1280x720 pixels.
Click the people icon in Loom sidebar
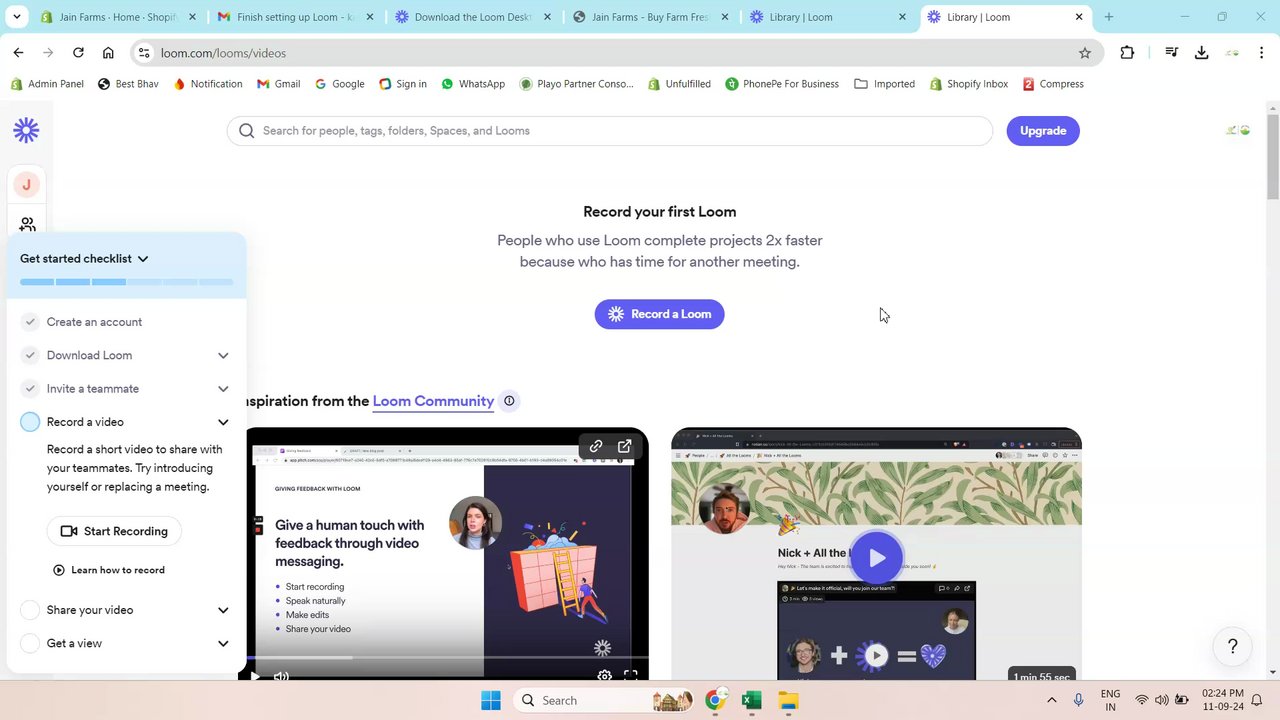[27, 224]
